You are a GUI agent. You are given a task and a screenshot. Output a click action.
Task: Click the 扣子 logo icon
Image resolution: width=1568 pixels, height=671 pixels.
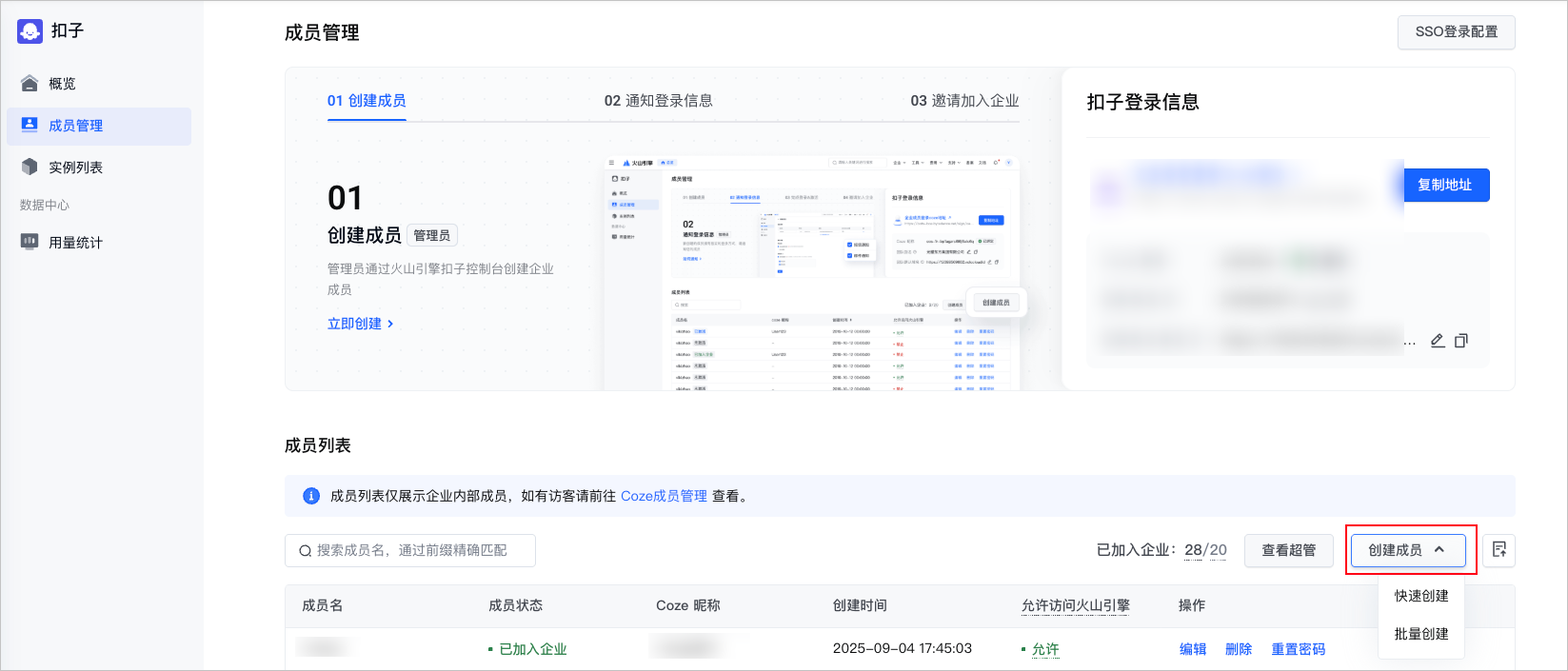click(30, 30)
